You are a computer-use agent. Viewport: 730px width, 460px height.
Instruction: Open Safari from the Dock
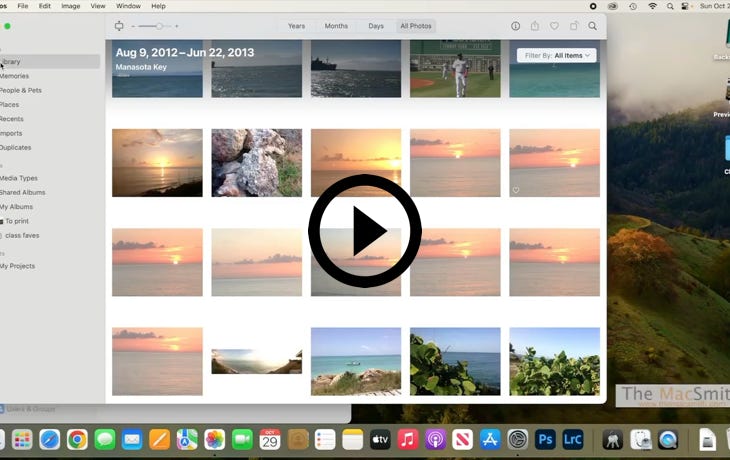[49, 440]
